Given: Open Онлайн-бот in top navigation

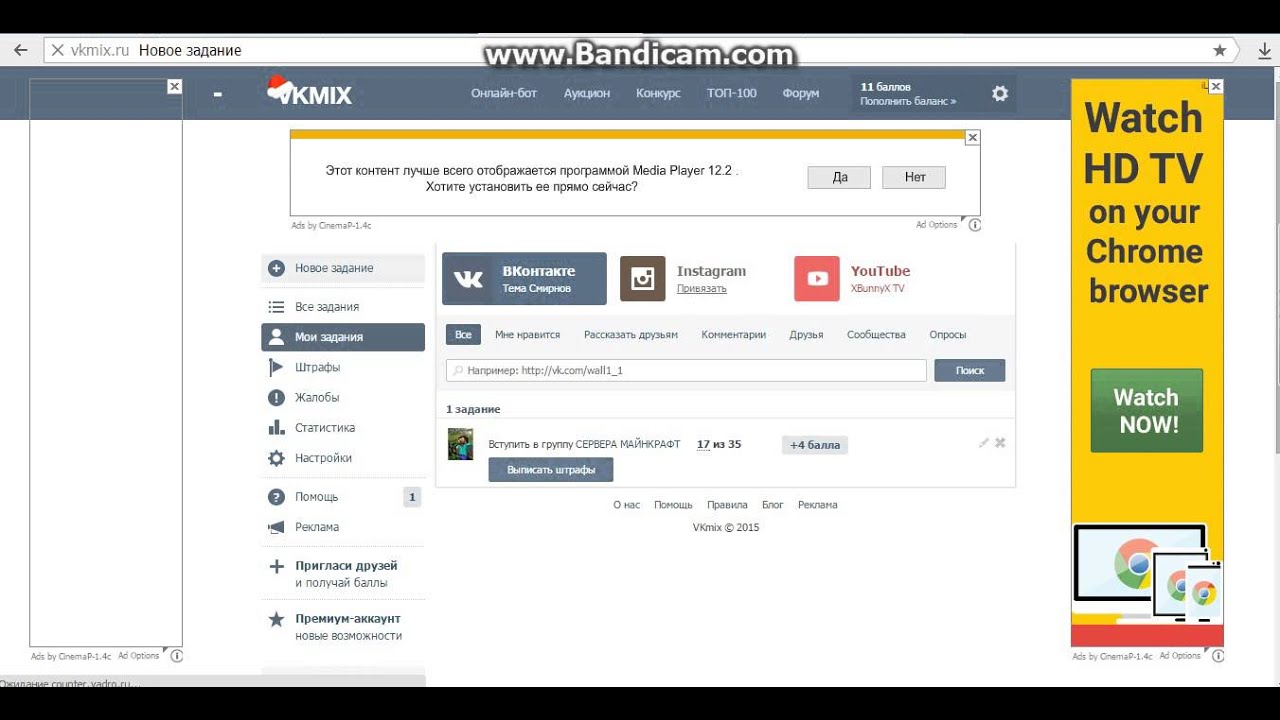Looking at the screenshot, I should [x=504, y=93].
